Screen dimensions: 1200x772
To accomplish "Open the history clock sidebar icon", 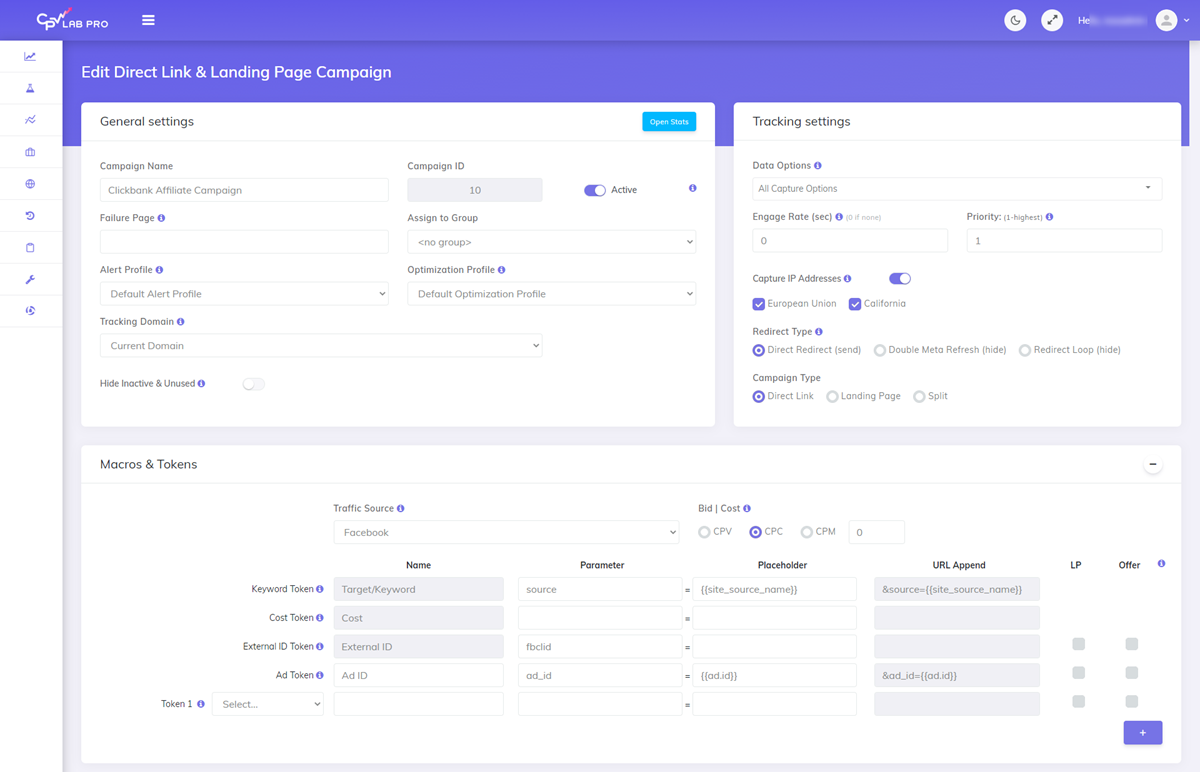I will tap(30, 216).
